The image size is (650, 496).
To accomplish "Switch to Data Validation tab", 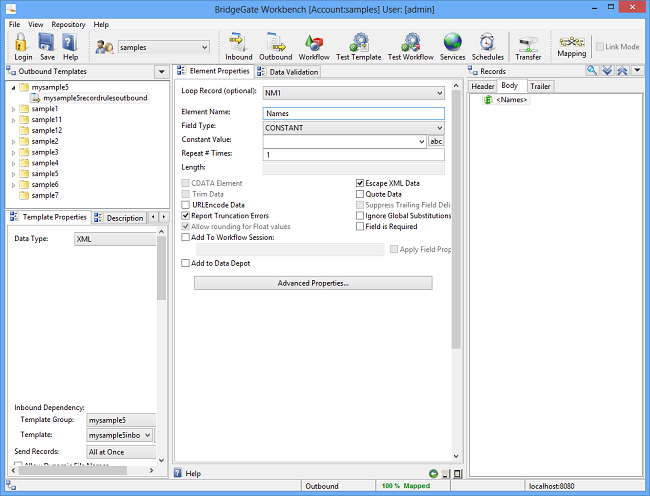I will point(288,72).
